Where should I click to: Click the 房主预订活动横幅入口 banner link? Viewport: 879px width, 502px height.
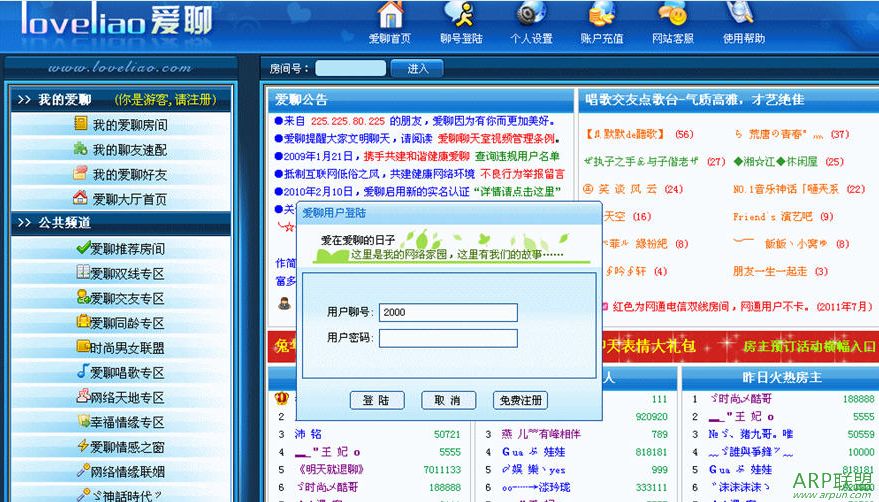808,347
